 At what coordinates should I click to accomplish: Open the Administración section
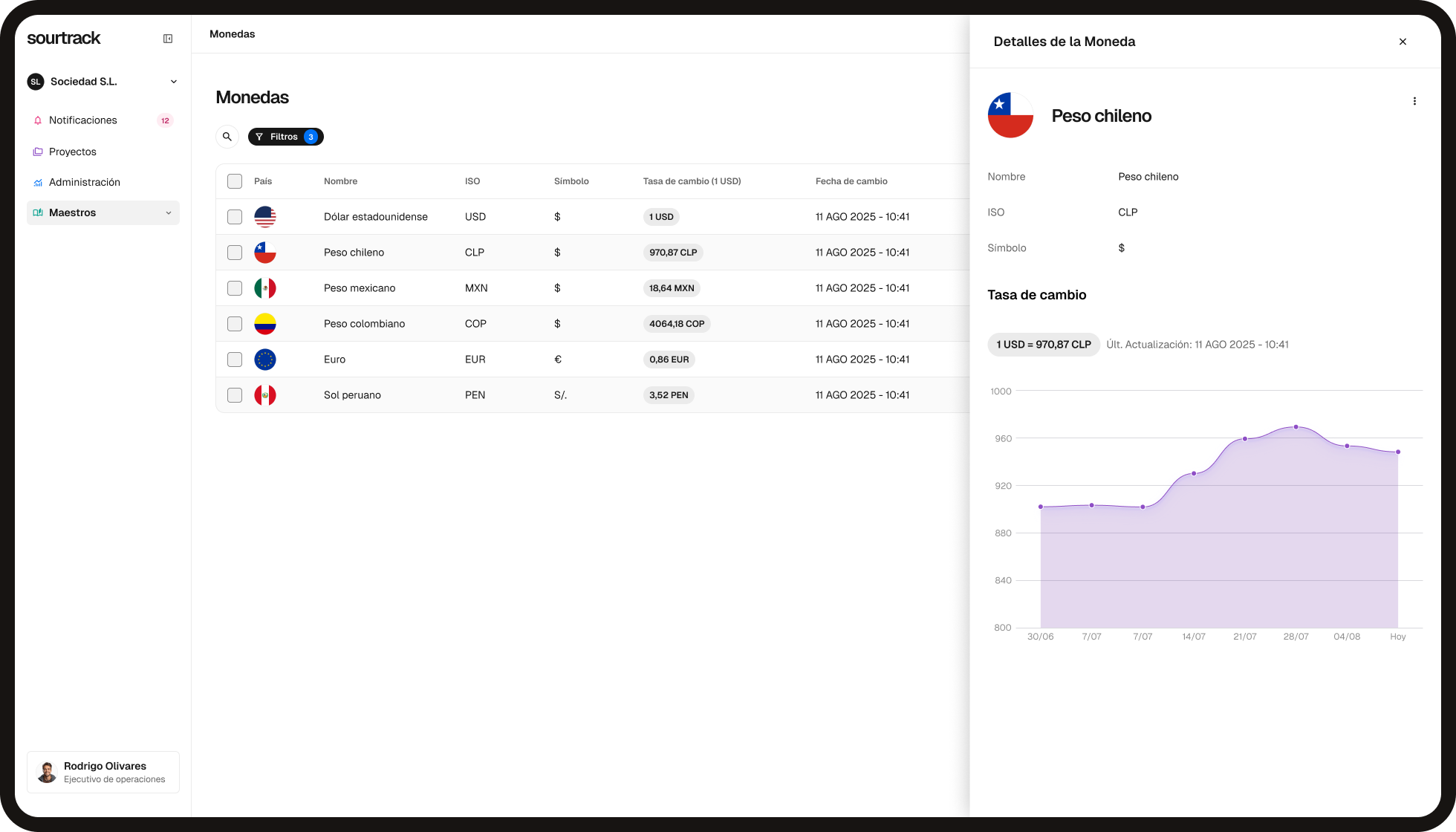(85, 182)
